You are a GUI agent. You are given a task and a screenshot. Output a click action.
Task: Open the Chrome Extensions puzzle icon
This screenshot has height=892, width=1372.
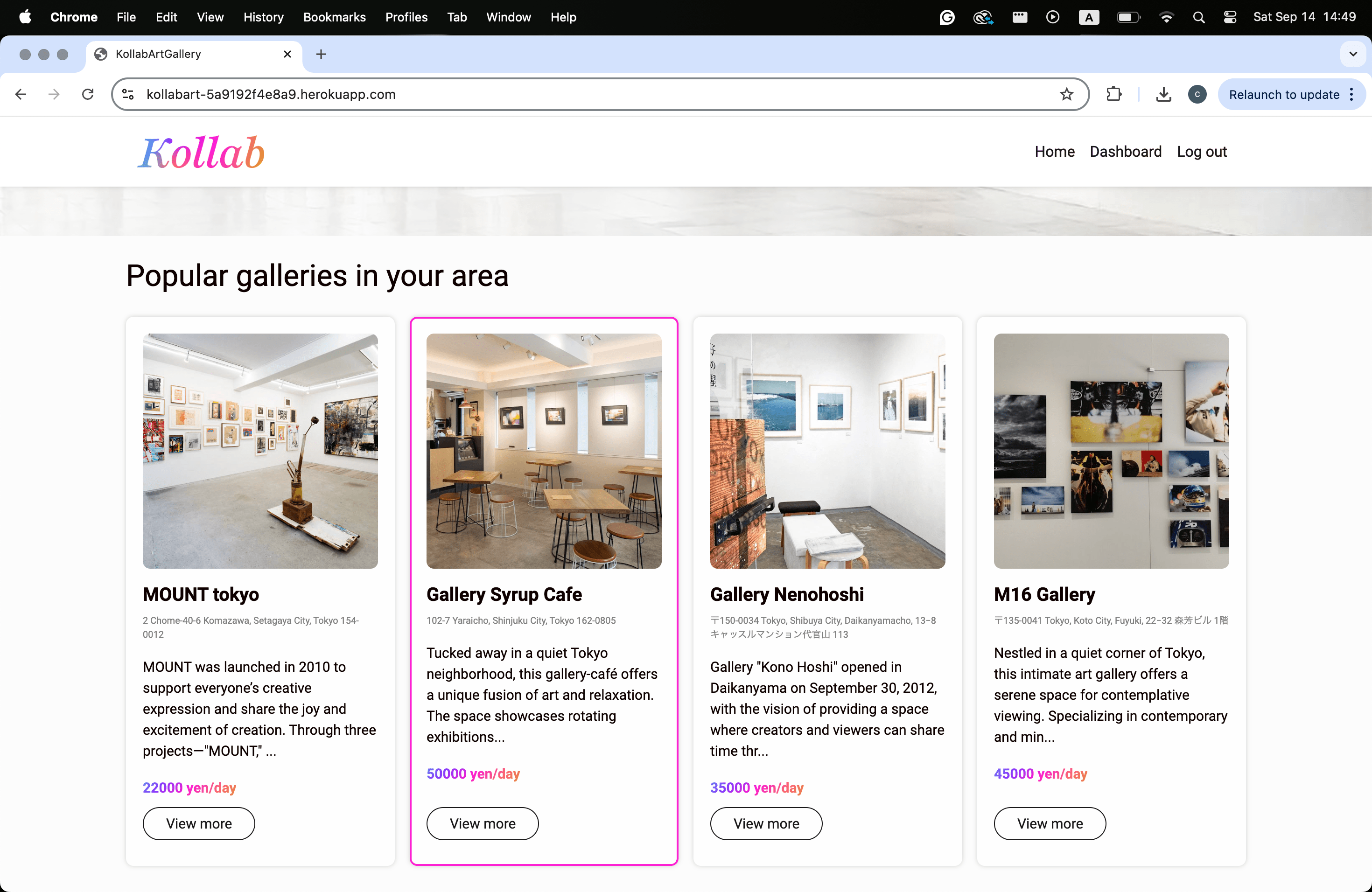1114,95
